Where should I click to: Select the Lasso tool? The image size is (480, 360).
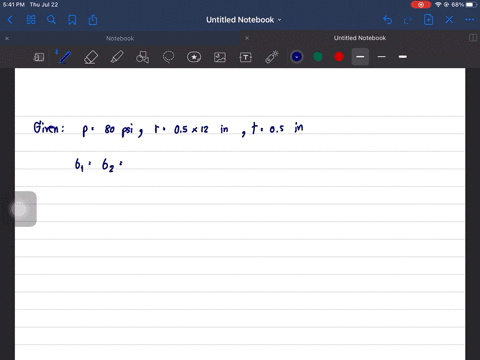pos(168,57)
